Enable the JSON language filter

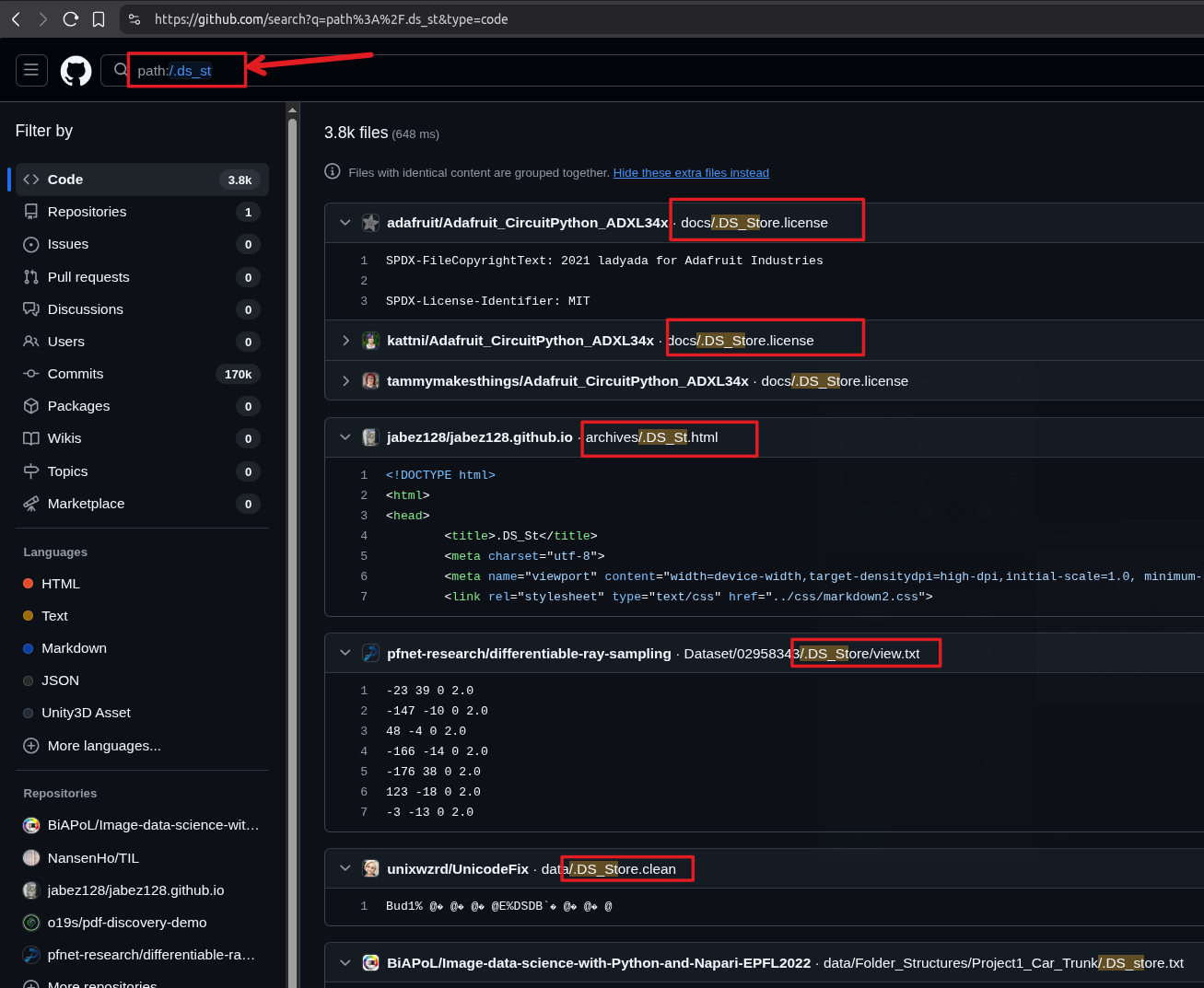61,680
